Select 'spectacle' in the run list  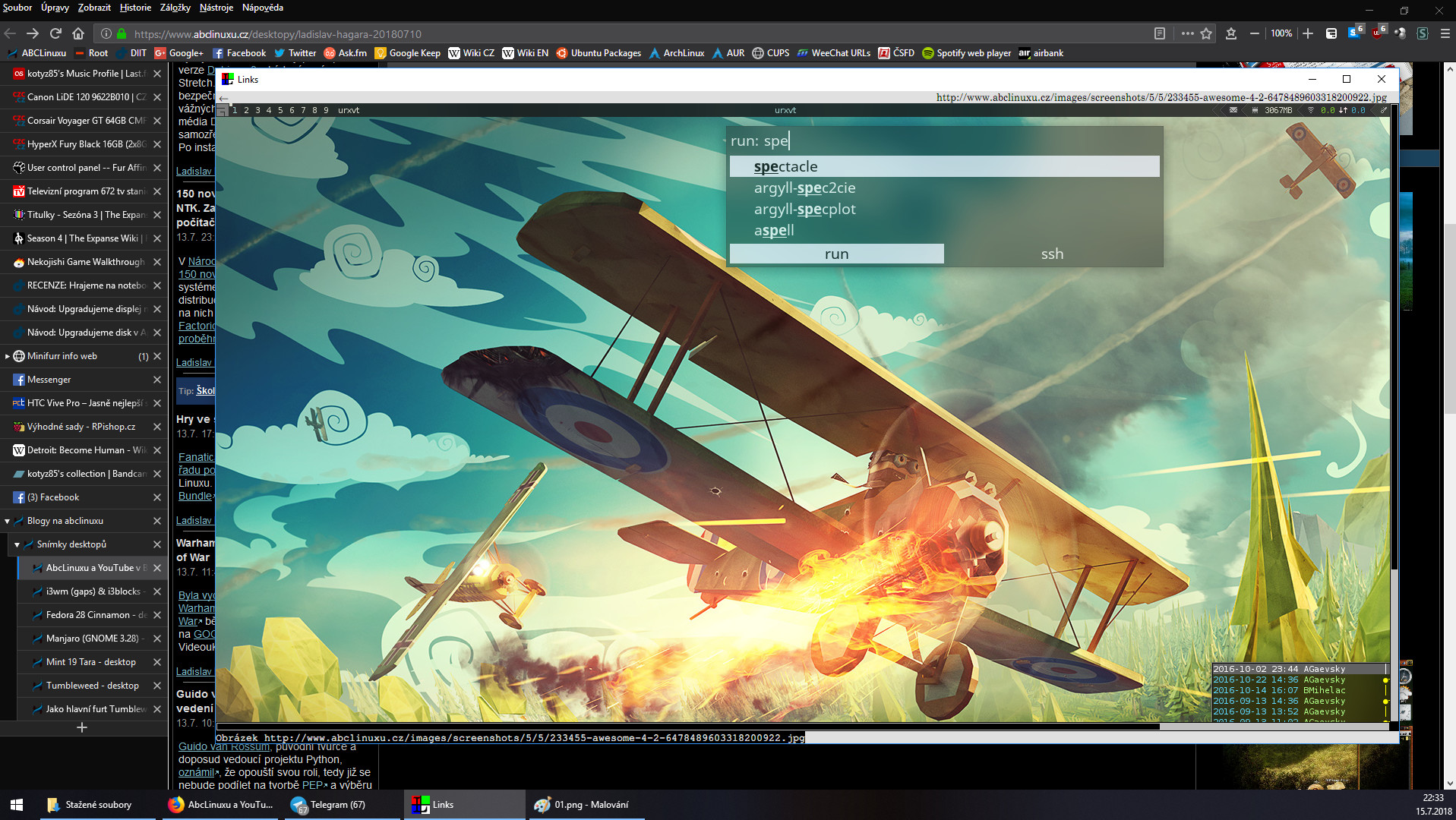(x=944, y=166)
